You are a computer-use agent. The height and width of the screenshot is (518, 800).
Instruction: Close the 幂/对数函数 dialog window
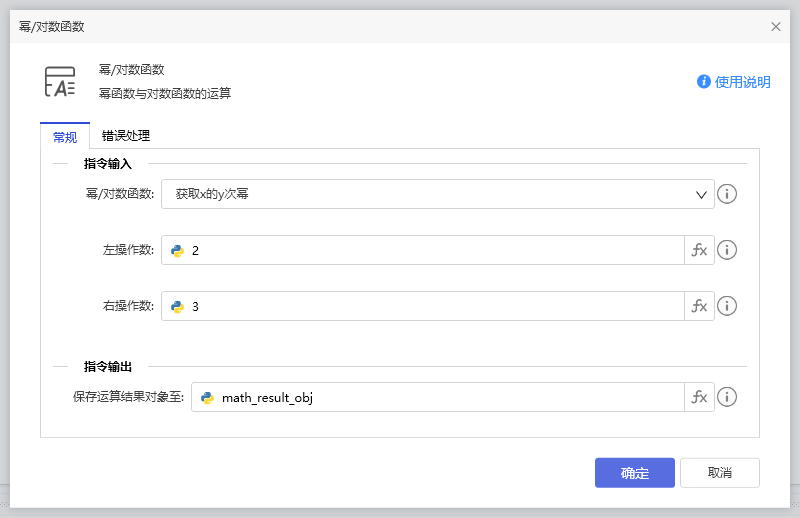(x=776, y=27)
